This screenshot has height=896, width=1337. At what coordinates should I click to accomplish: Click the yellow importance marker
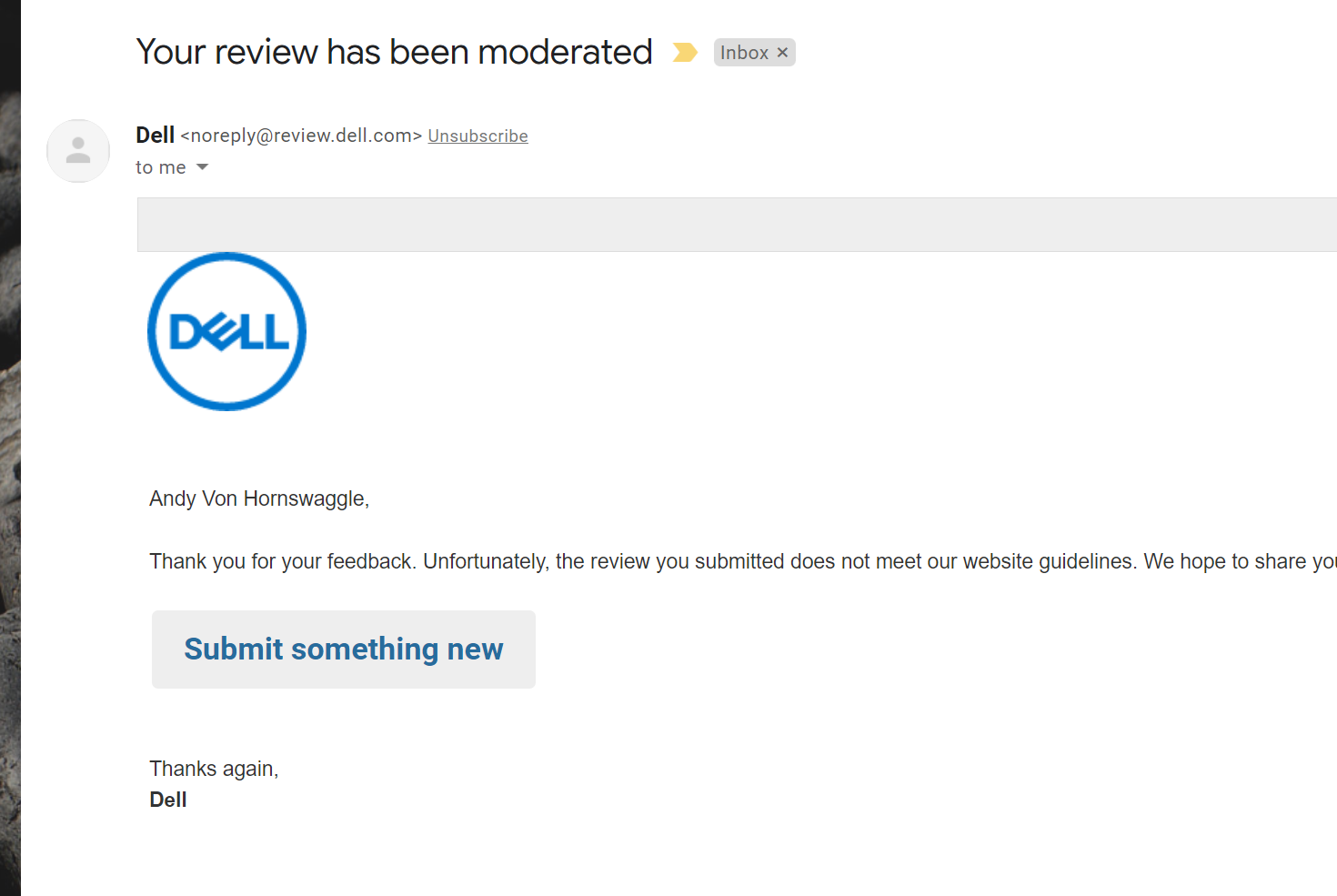pos(684,53)
